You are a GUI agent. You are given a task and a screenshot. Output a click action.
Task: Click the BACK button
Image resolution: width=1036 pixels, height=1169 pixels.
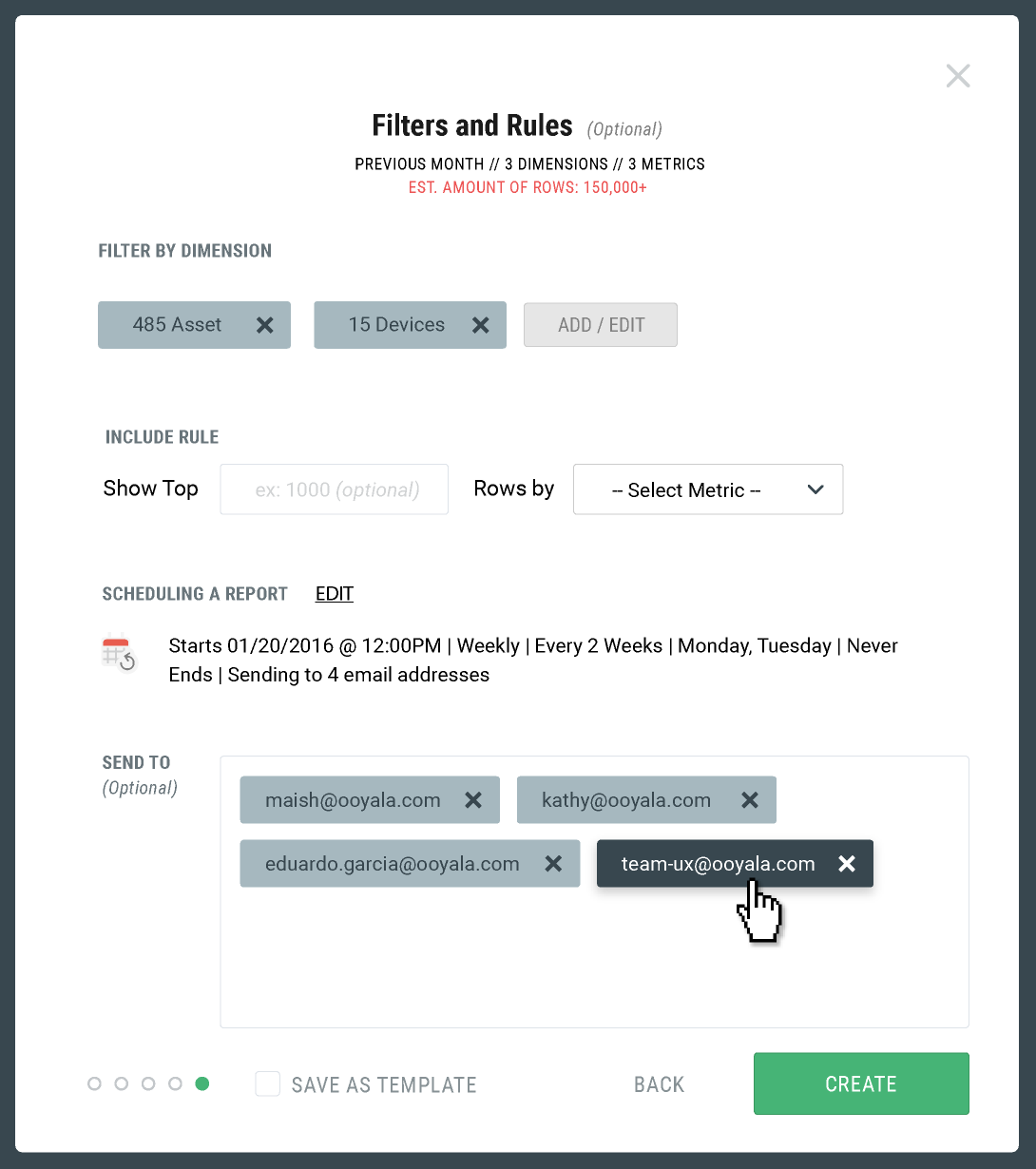tap(659, 1083)
